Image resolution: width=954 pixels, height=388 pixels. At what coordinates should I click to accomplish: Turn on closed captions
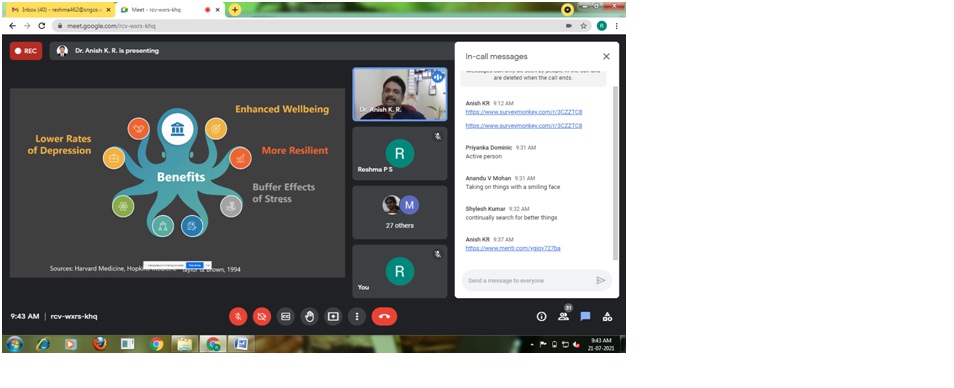click(x=285, y=316)
